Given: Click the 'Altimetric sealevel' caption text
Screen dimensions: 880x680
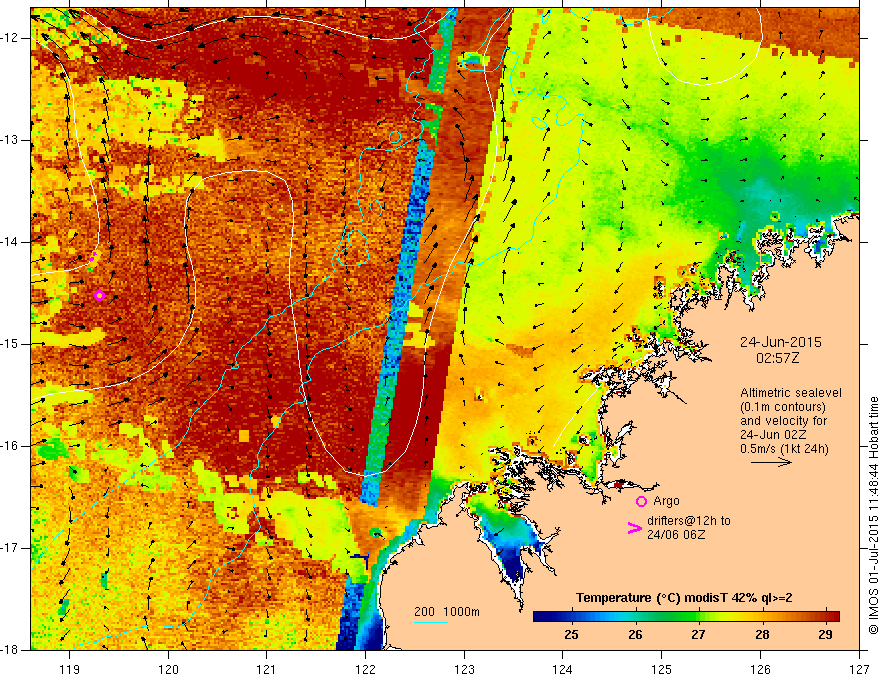Looking at the screenshot, I should coord(791,393).
